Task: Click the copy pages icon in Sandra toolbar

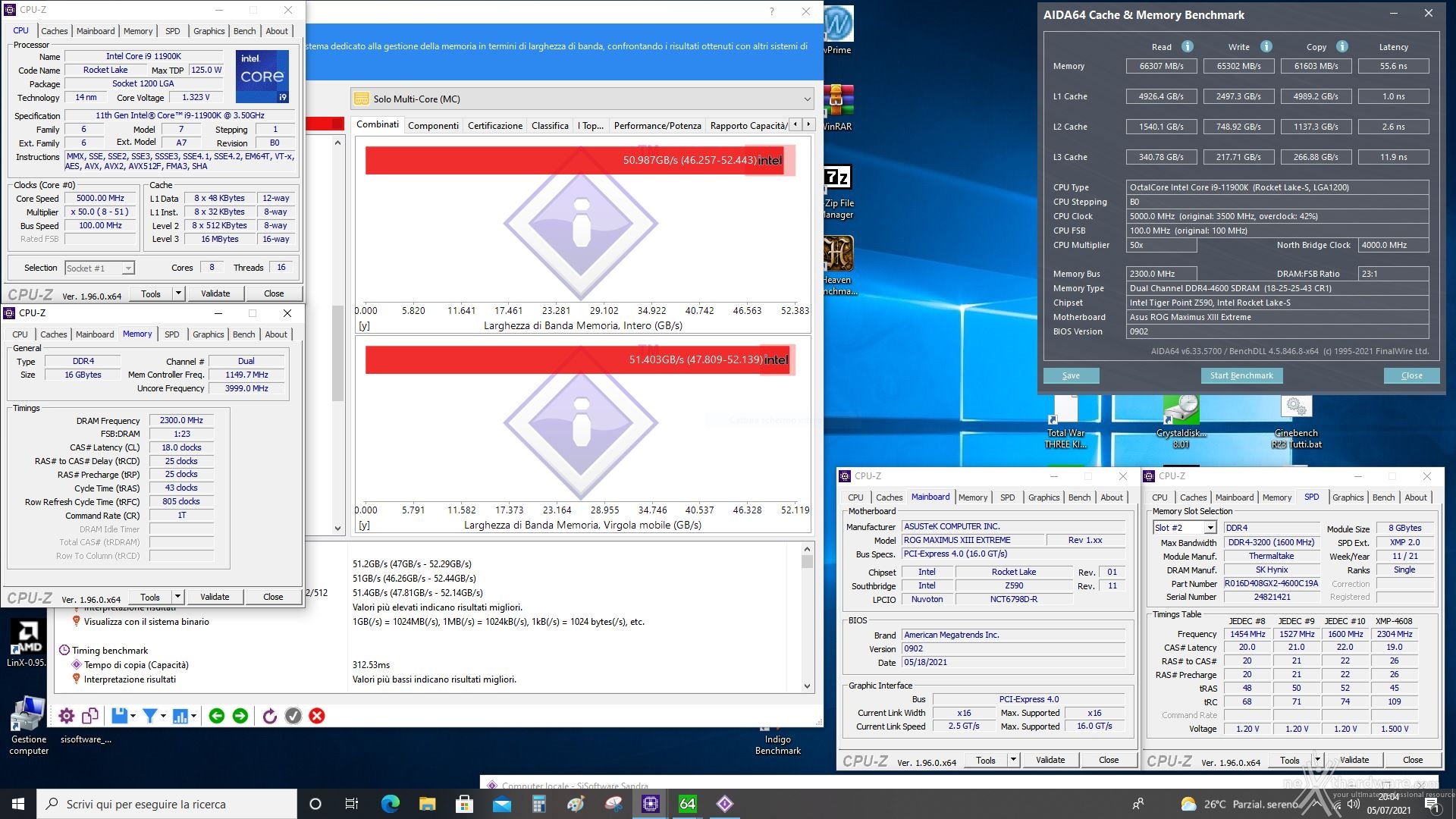Action: (x=91, y=716)
